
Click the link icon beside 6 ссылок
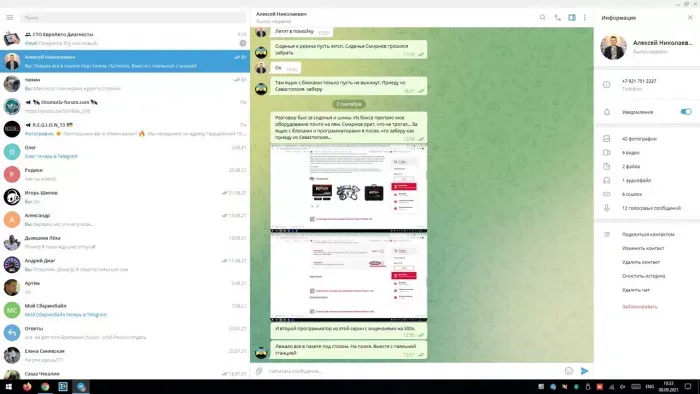(606, 194)
